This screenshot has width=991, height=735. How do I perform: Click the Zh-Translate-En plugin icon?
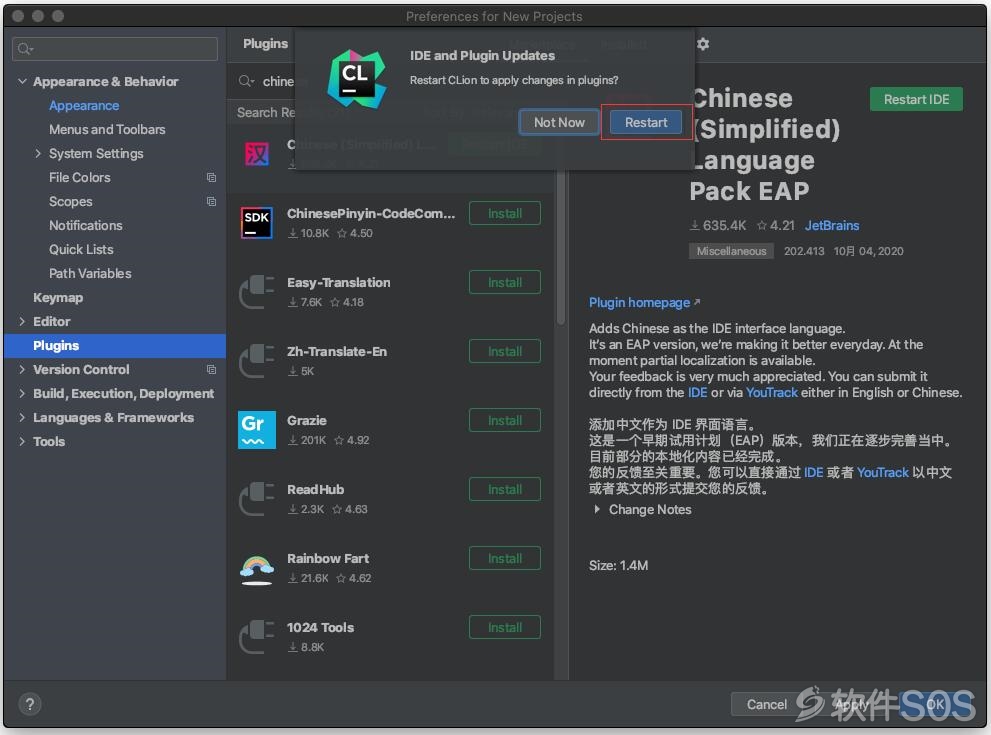(257, 360)
